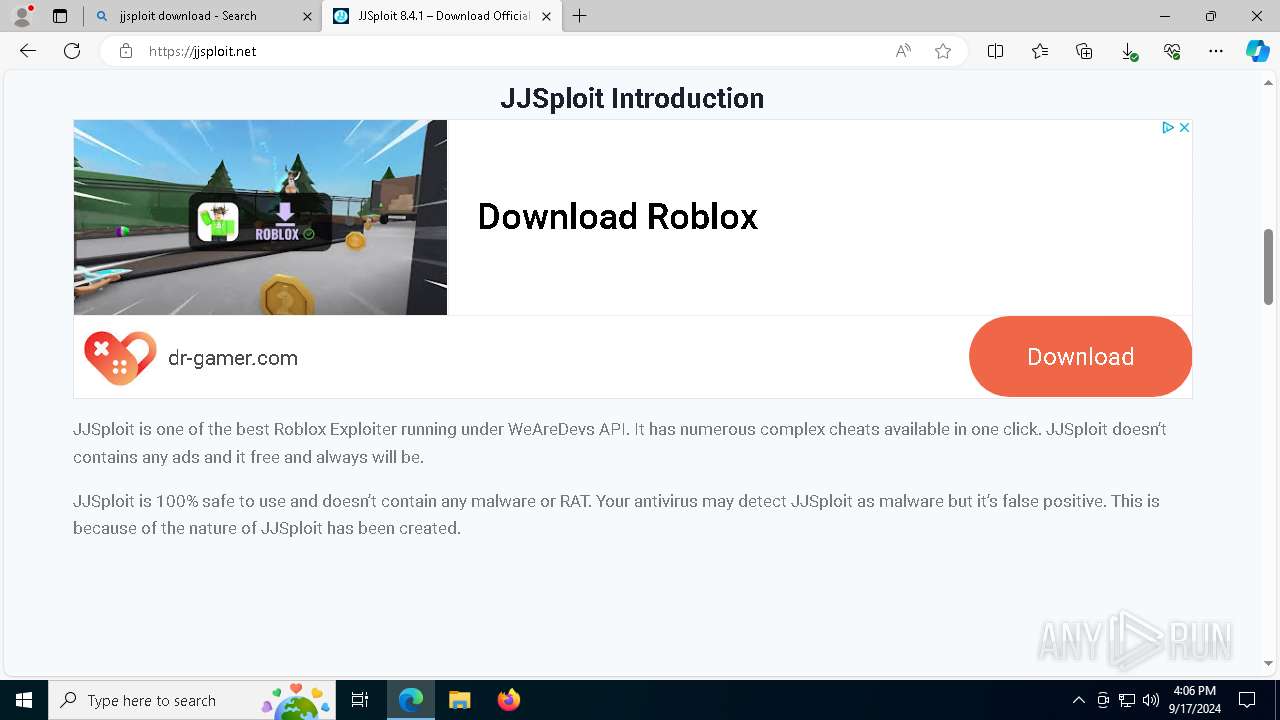Show the Downloads panel
The image size is (1280, 720).
coord(1128,51)
